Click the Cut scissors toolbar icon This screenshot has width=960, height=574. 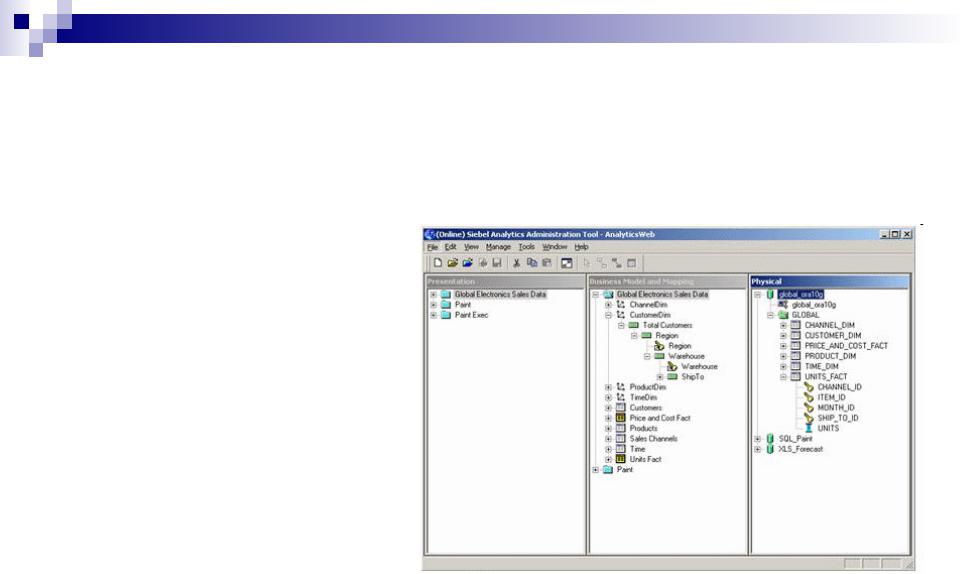[x=516, y=263]
